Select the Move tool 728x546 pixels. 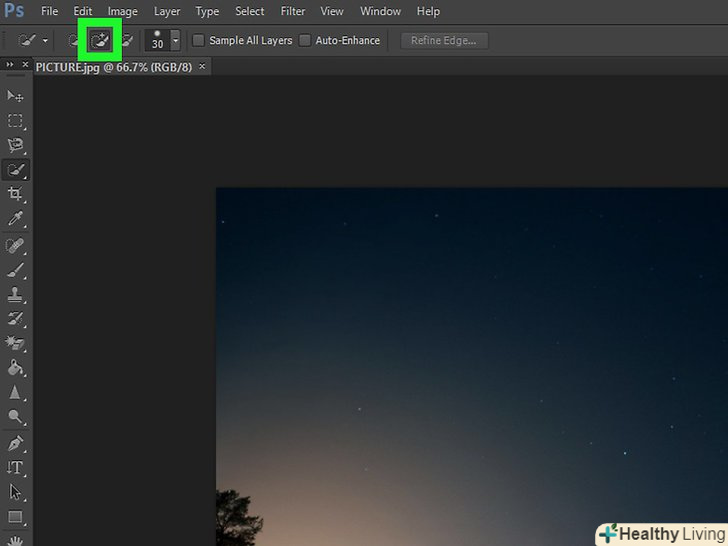pos(15,96)
